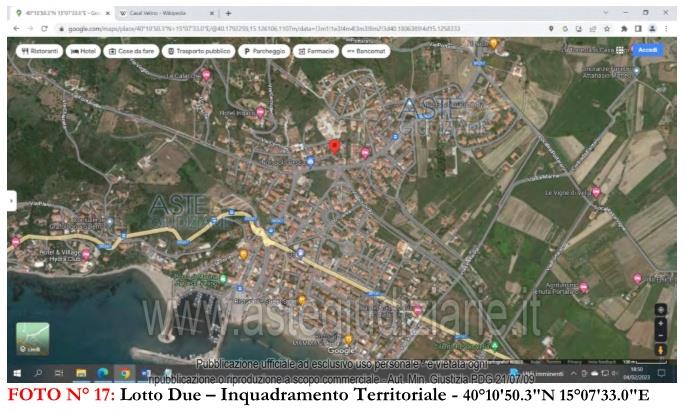686x413 pixels.
Task: Switch to Word on taskbar
Action: pyautogui.click(x=146, y=373)
